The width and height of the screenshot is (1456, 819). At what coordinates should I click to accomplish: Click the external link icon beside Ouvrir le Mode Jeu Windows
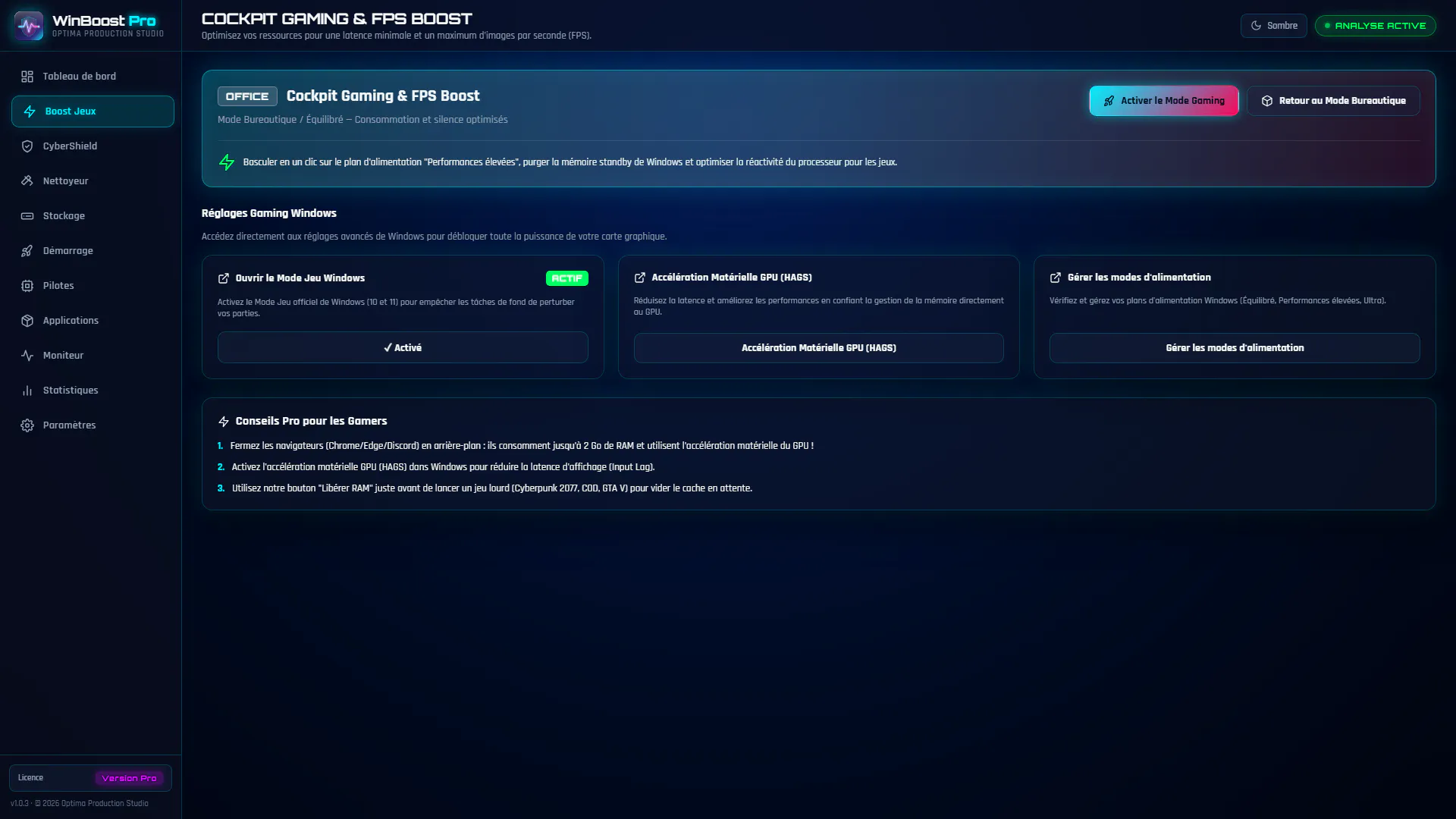pyautogui.click(x=224, y=278)
